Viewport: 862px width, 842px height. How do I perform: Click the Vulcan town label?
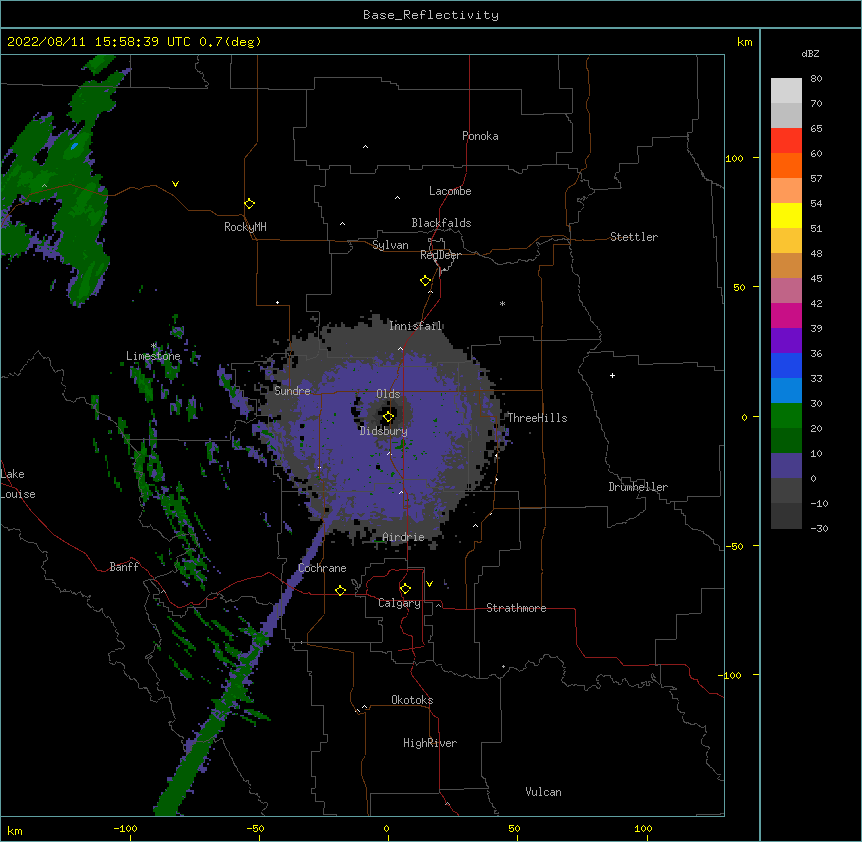coord(543,792)
